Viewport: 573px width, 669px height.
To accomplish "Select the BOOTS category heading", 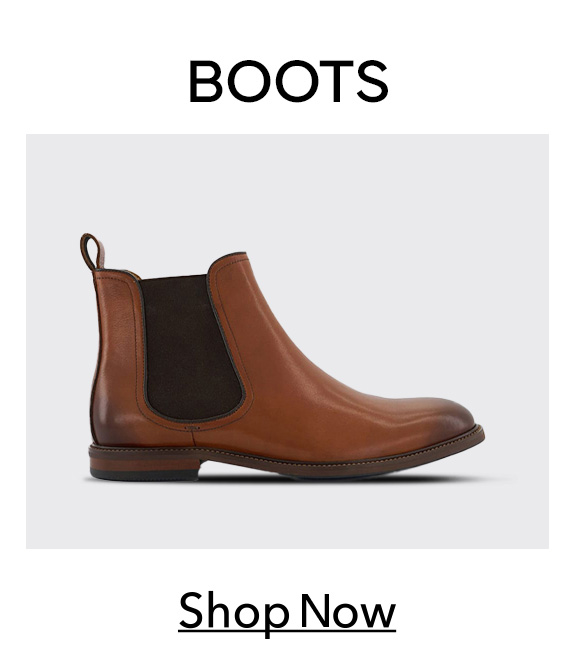I will pyautogui.click(x=288, y=81).
